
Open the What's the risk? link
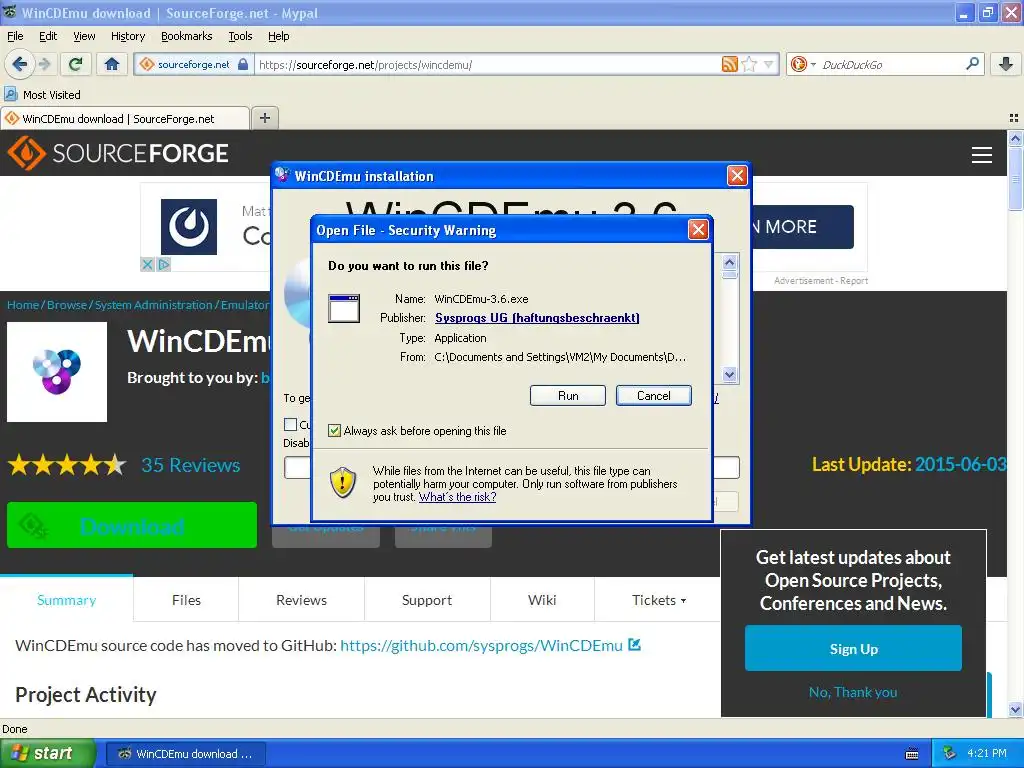tap(457, 497)
